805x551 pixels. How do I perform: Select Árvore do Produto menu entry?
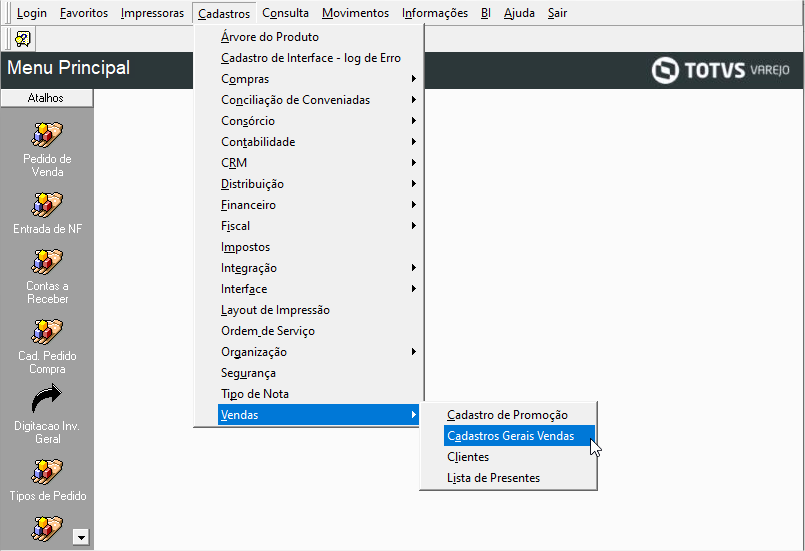tap(318, 37)
